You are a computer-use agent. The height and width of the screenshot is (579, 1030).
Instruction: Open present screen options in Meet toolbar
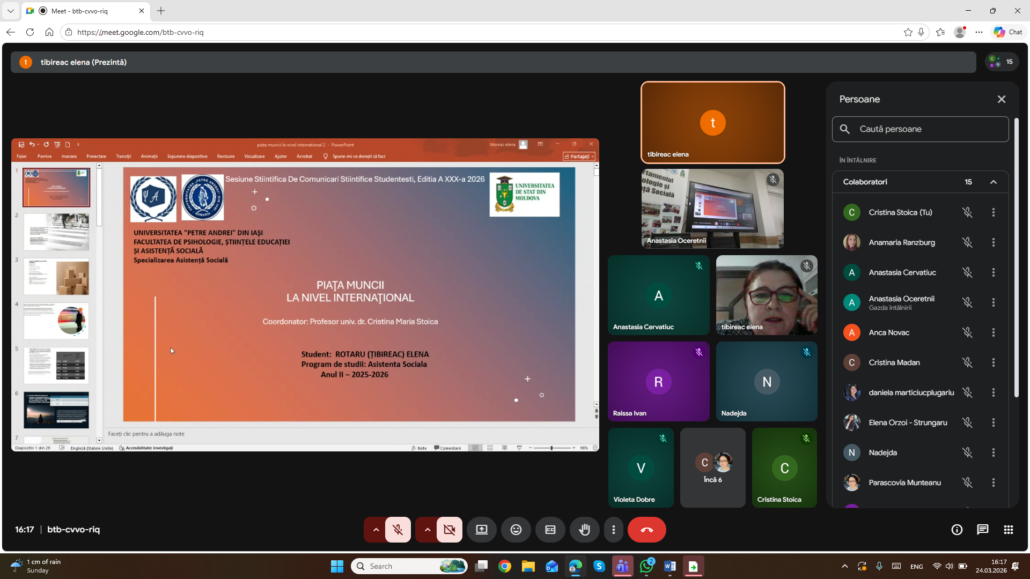(481, 530)
